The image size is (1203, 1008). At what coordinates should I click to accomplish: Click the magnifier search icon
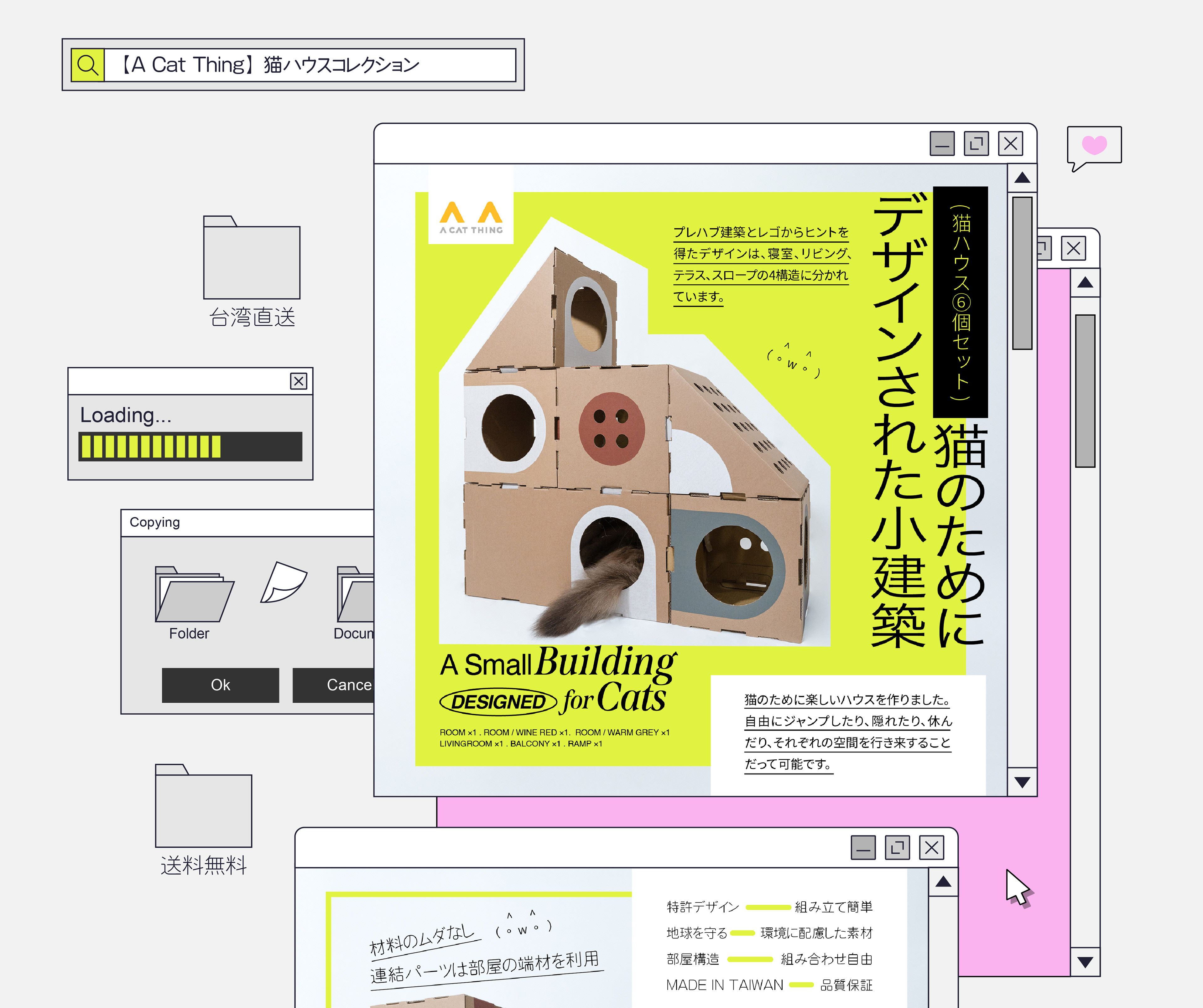tap(88, 65)
